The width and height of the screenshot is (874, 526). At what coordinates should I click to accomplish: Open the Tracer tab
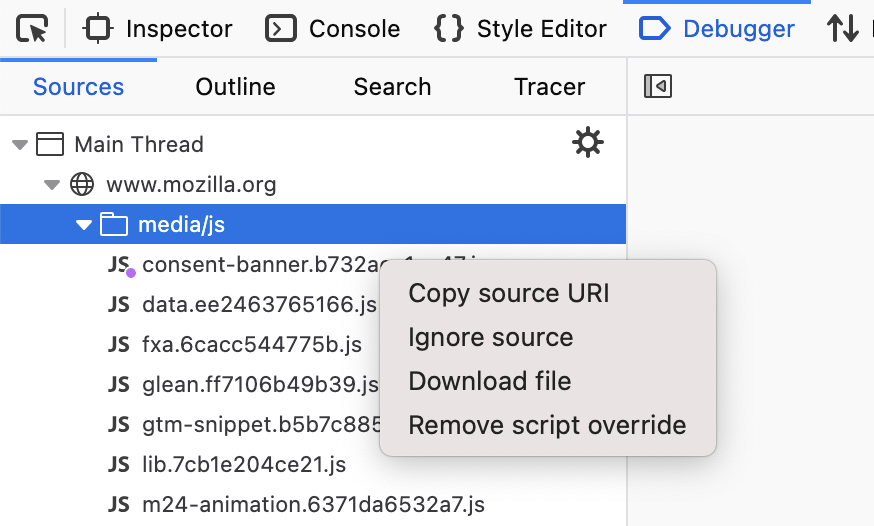(x=549, y=87)
